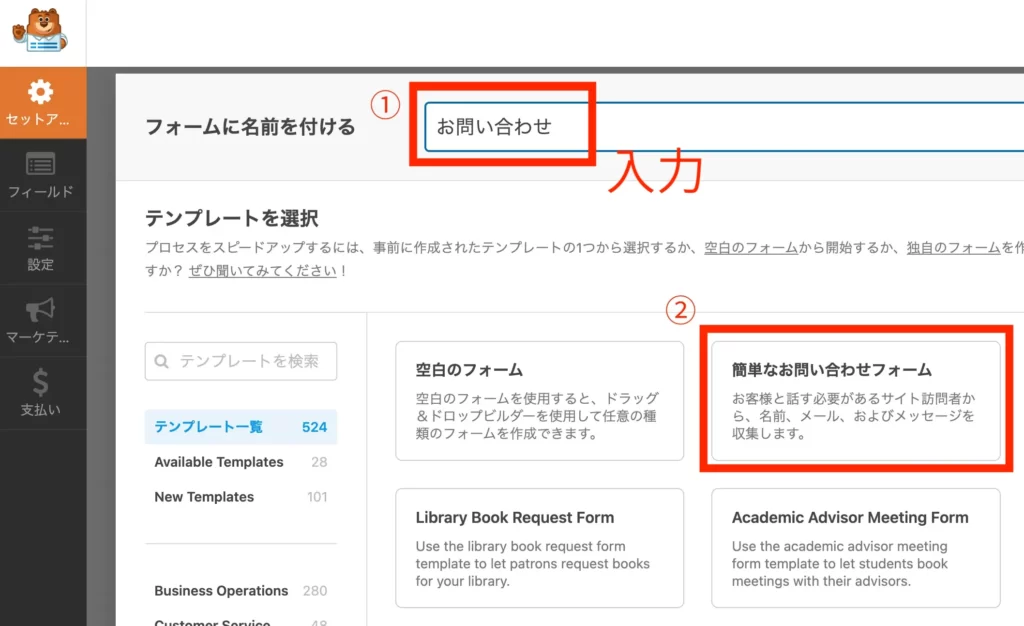This screenshot has width=1024, height=626.
Task: Click the 280 count beside Business Operations
Action: tap(315, 591)
